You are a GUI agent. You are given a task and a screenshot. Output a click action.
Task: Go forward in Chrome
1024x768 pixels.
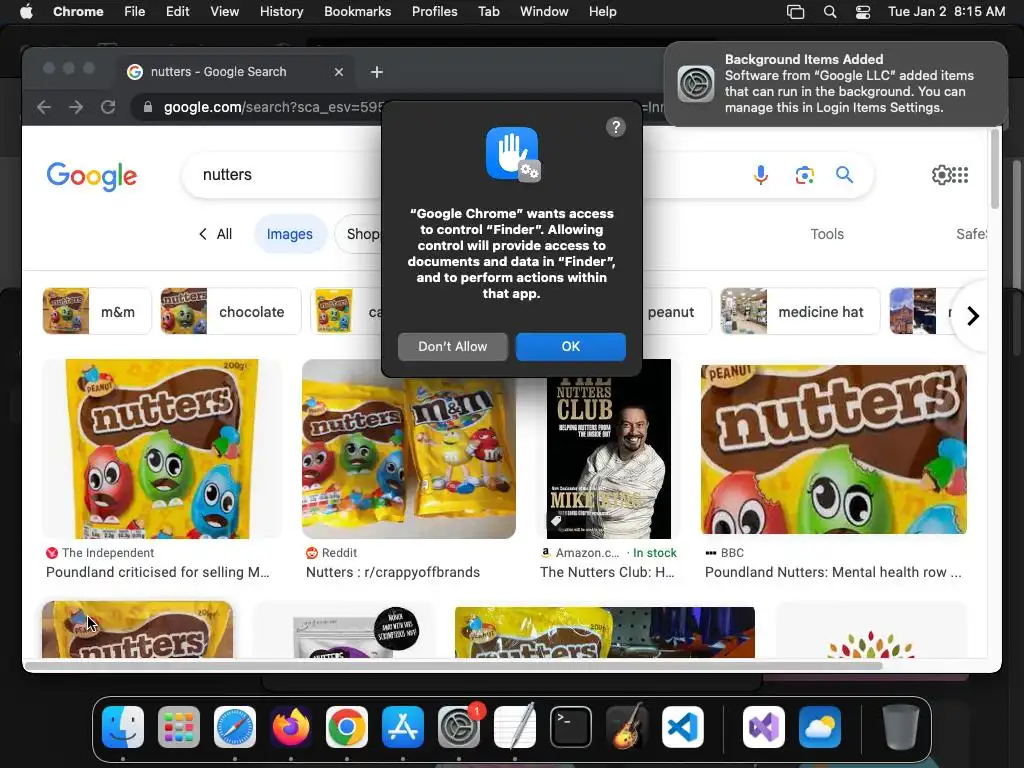click(76, 107)
